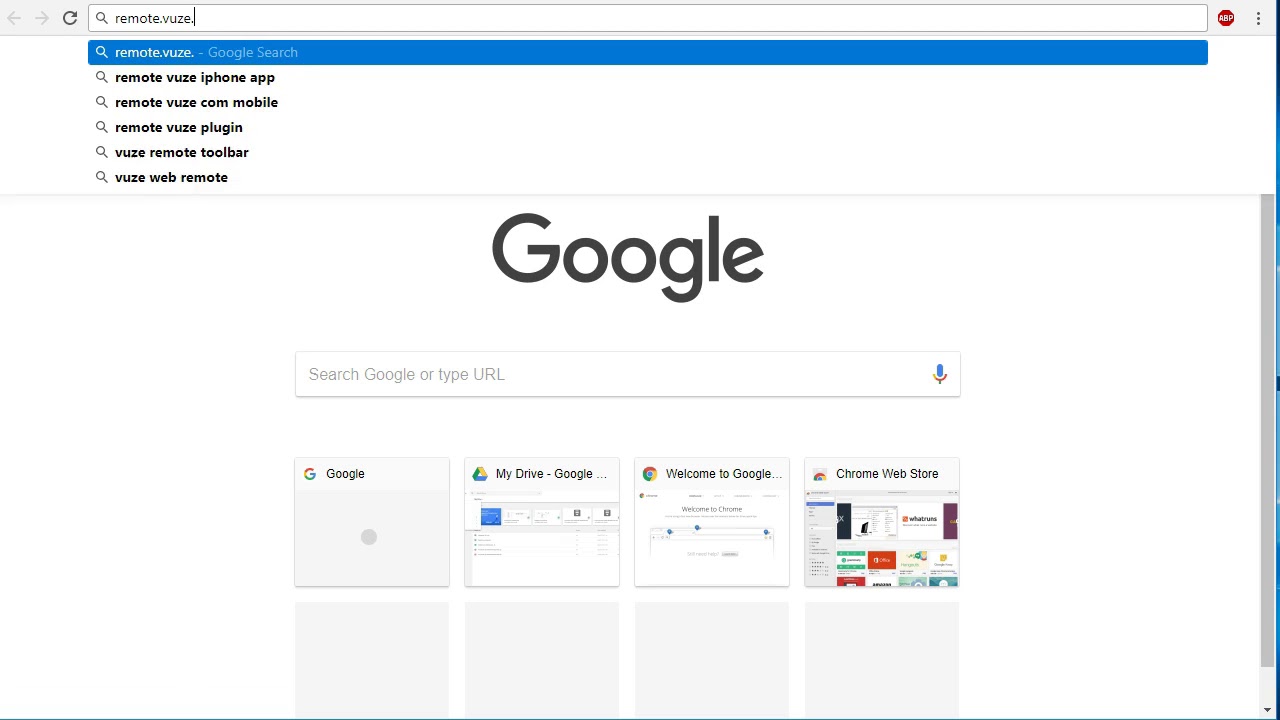Open the 'Welcome to Google...' tile

(x=712, y=522)
